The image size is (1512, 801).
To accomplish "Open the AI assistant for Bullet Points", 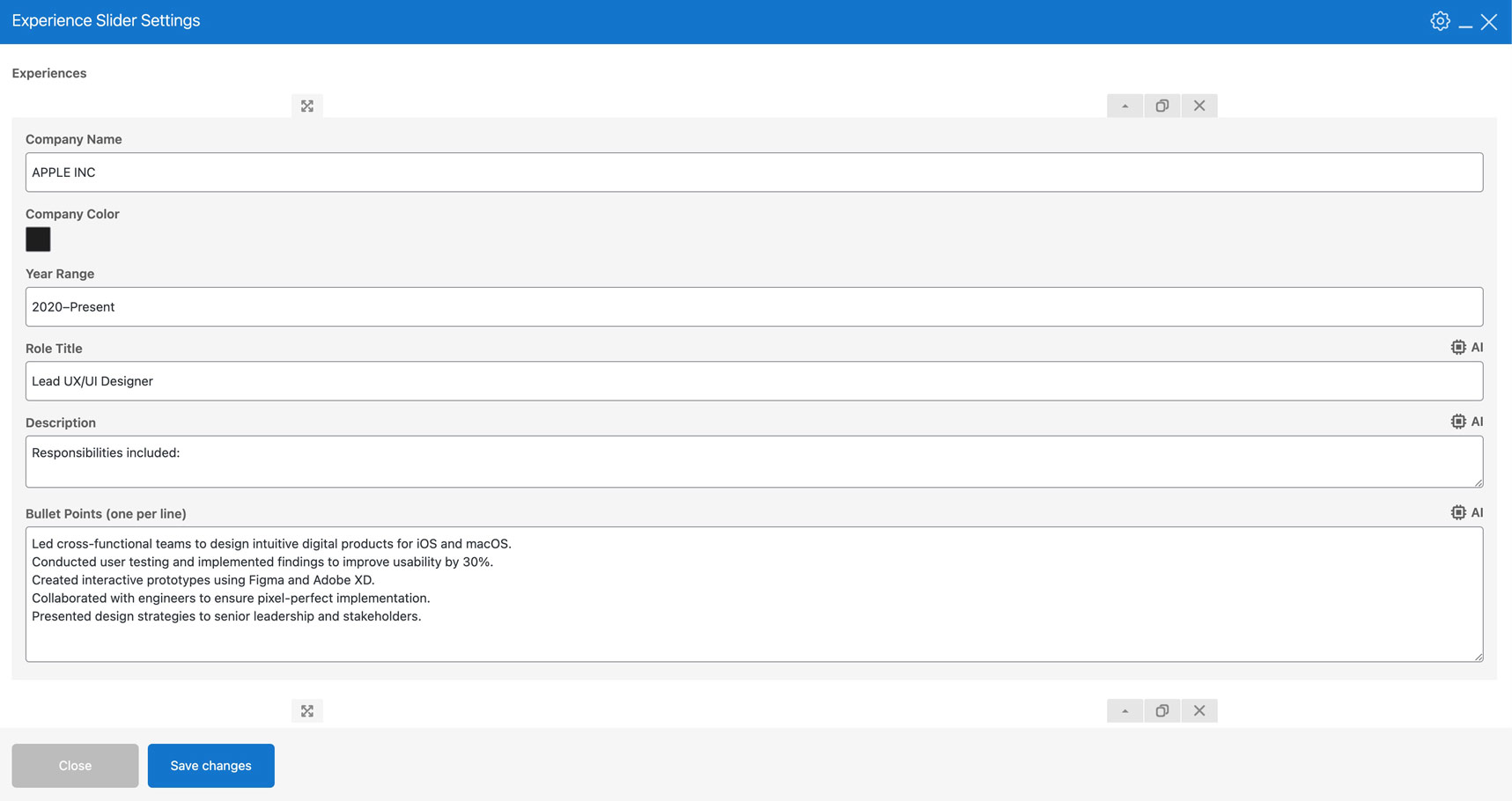I will pyautogui.click(x=1466, y=512).
